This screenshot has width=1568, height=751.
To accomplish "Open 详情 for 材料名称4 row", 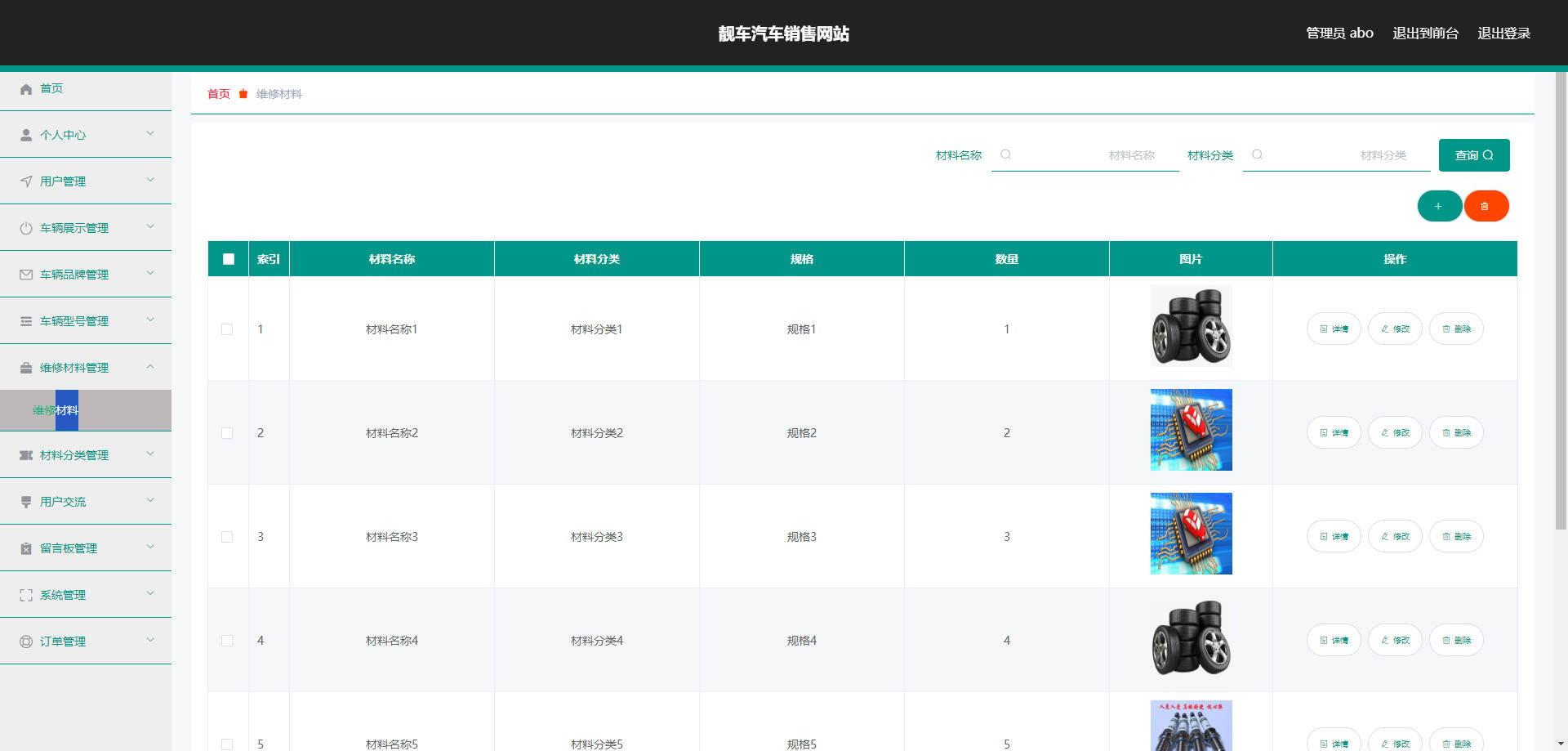I will (1334, 641).
